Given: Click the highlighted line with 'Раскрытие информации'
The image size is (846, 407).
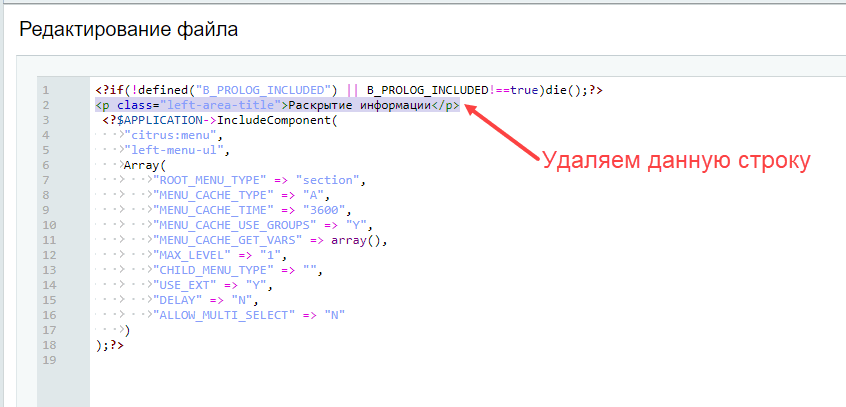Looking at the screenshot, I should point(277,105).
